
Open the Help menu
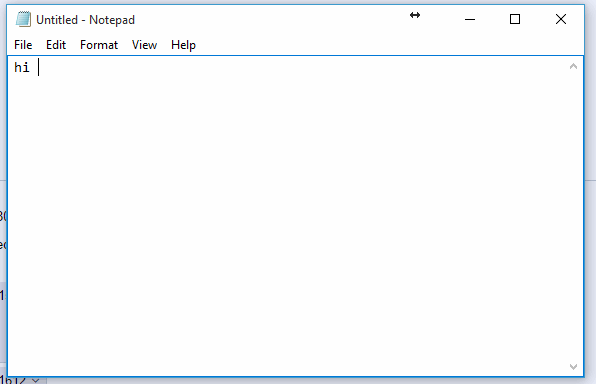[x=183, y=45]
